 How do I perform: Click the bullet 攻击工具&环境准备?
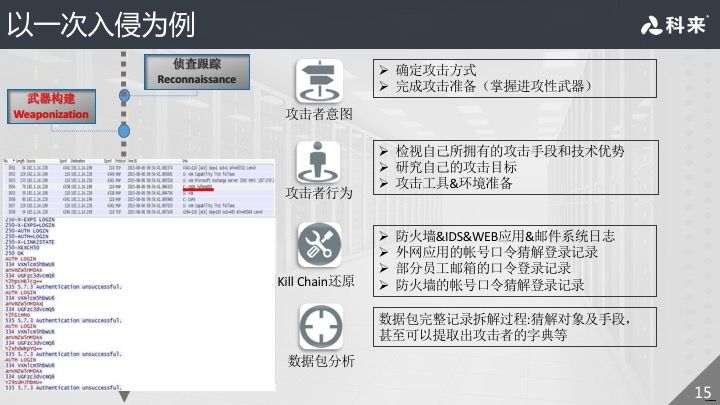[x=454, y=183]
